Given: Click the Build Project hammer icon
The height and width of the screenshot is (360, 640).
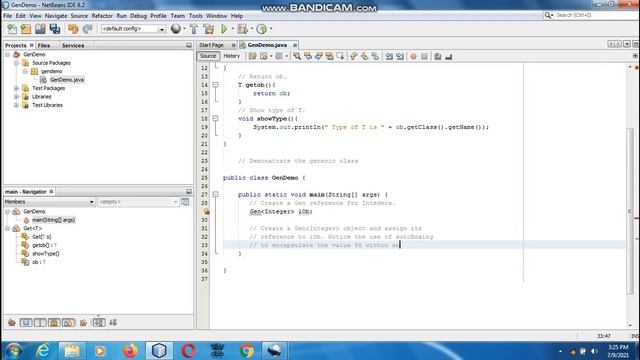Looking at the screenshot, I should tap(194, 29).
